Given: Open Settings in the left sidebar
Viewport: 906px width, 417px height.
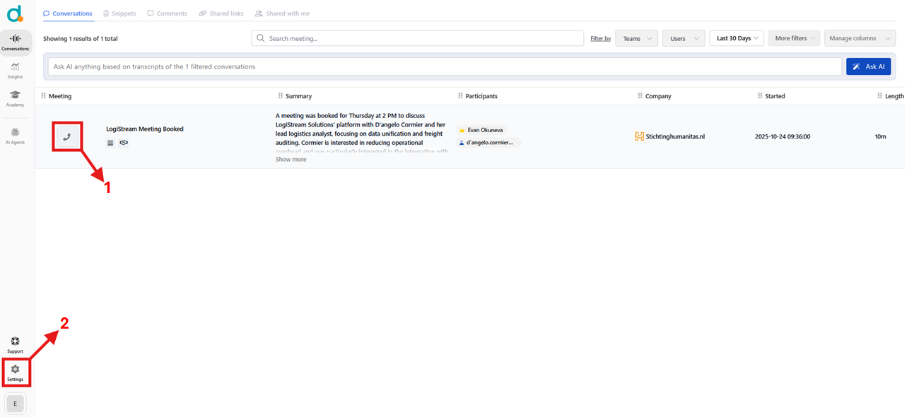Looking at the screenshot, I should (15, 372).
